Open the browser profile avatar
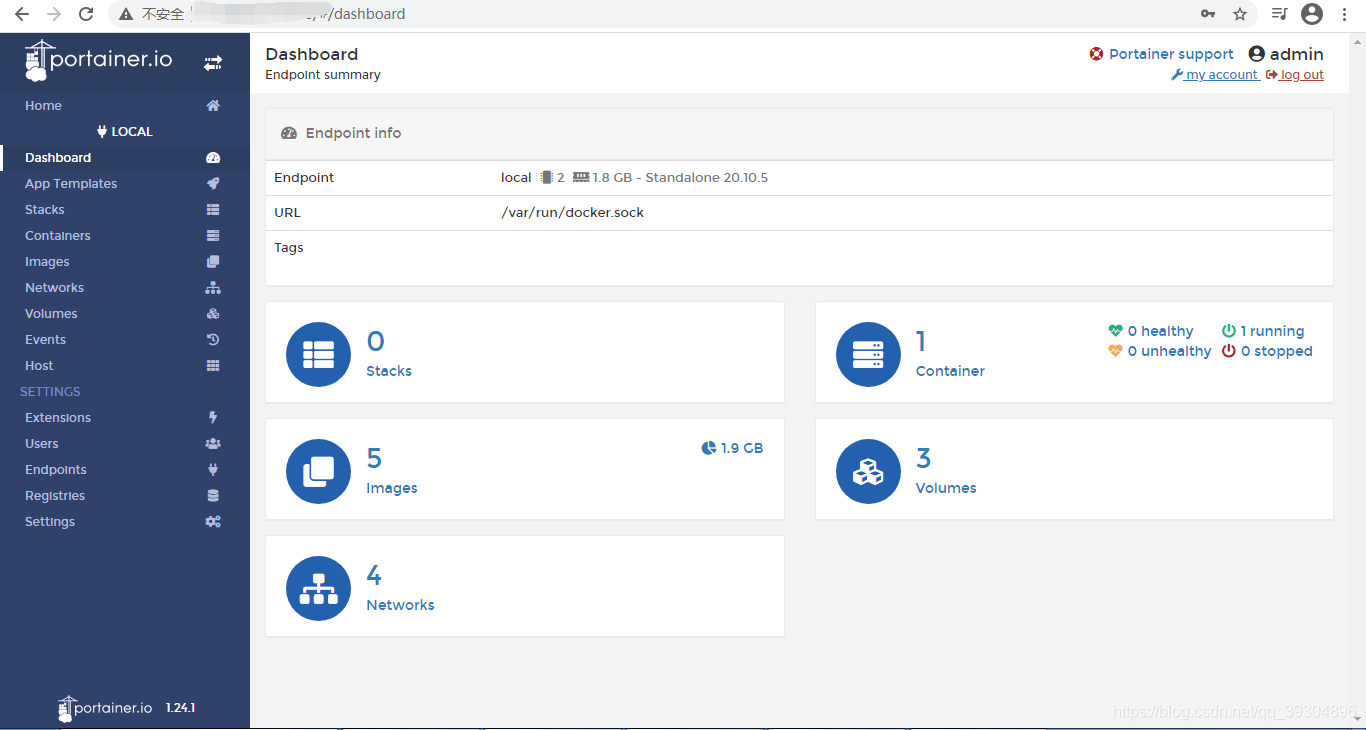This screenshot has width=1366, height=730. [1312, 14]
